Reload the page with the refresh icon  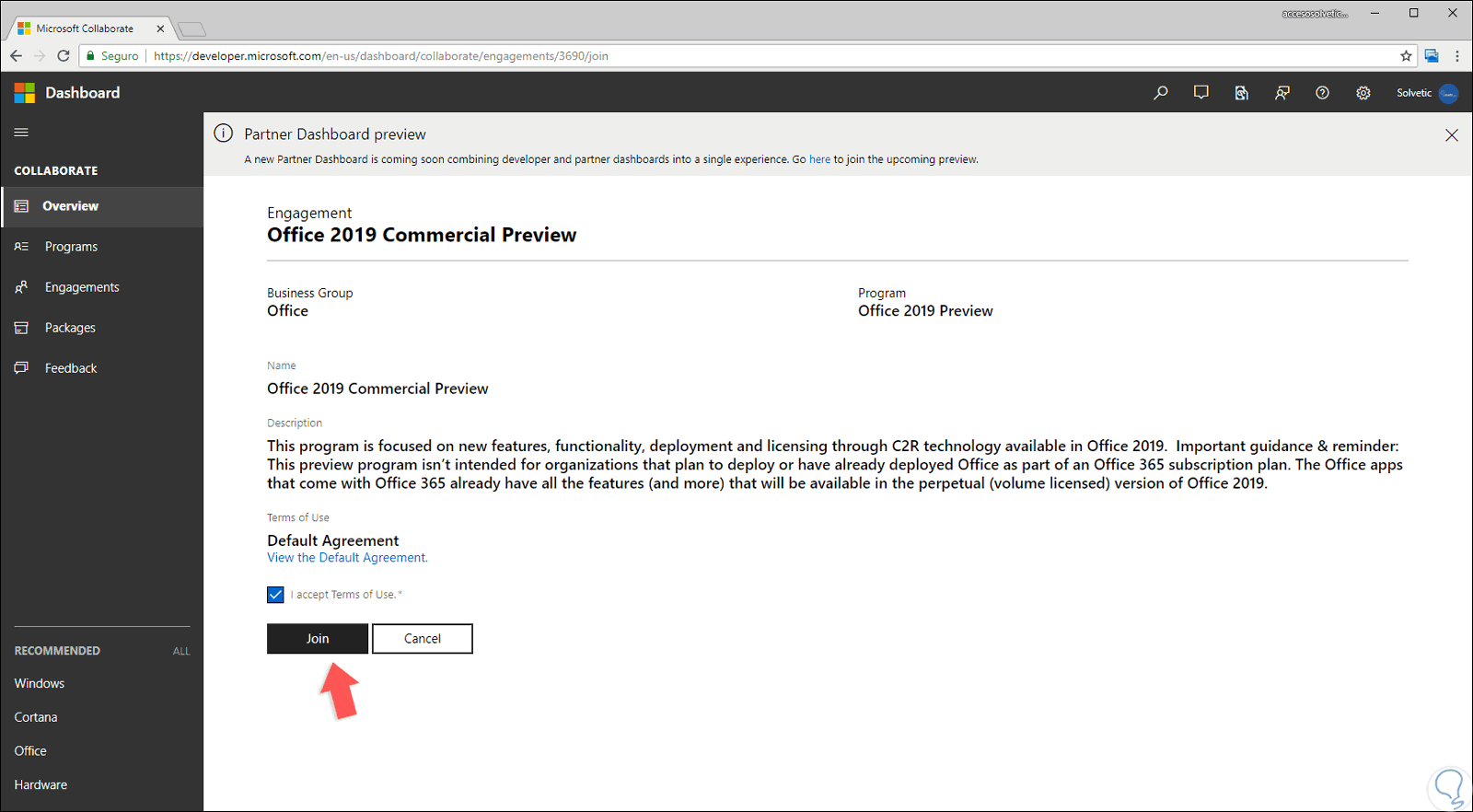coord(64,56)
